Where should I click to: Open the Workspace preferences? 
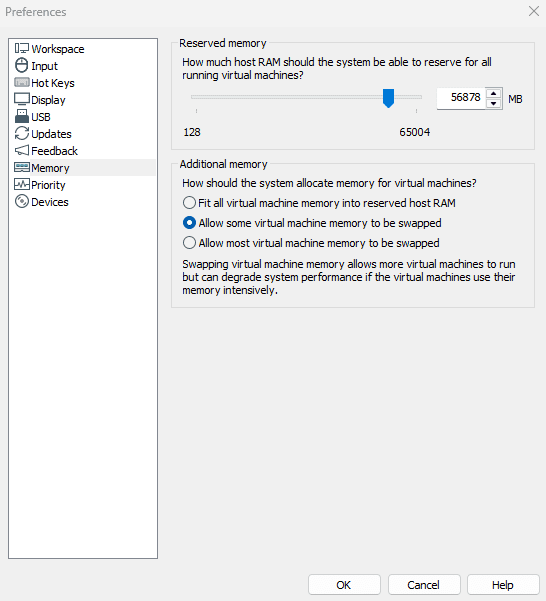click(58, 49)
